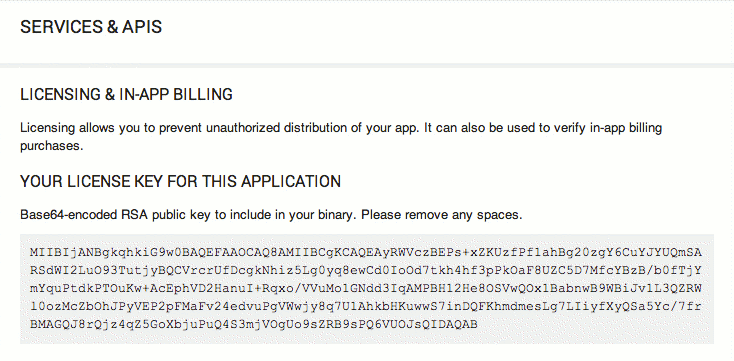The width and height of the screenshot is (734, 361).
Task: Click the word 'purchases.' on the second description line
Action: [51, 146]
